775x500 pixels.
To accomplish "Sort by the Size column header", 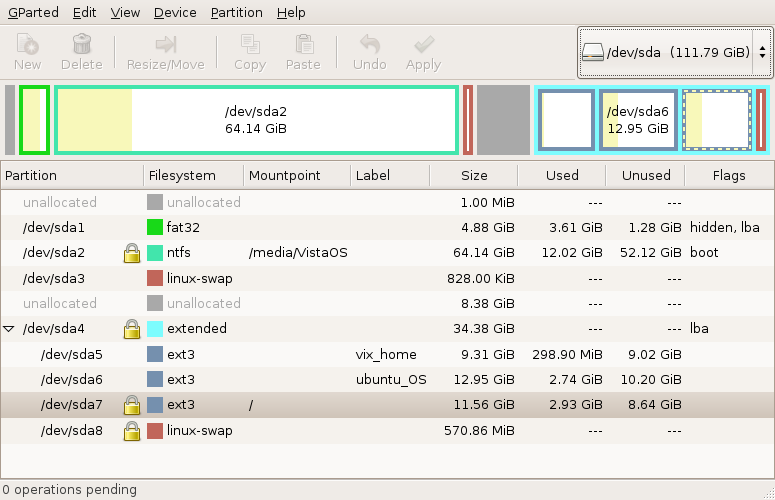I will coord(474,175).
